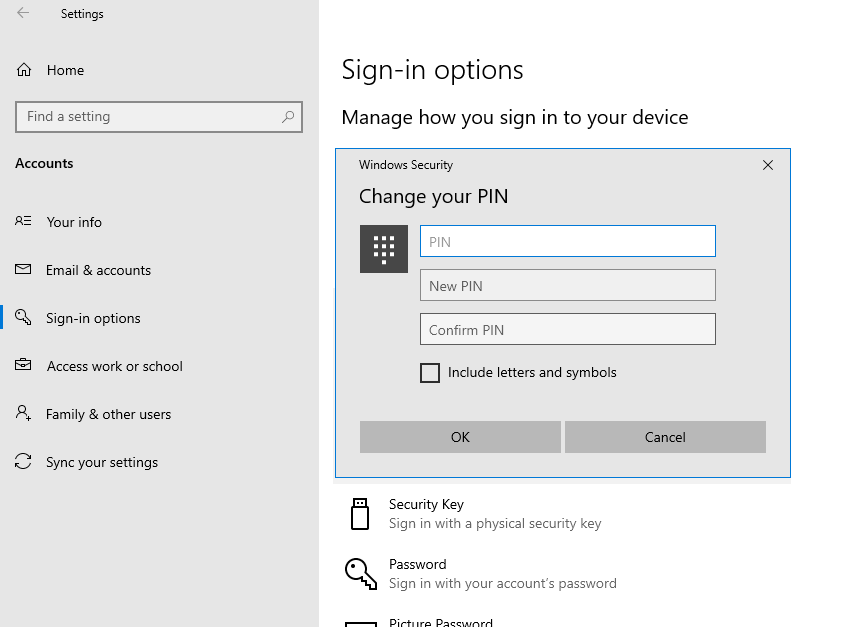Open Family & other users page
Image resolution: width=848 pixels, height=627 pixels.
(108, 414)
